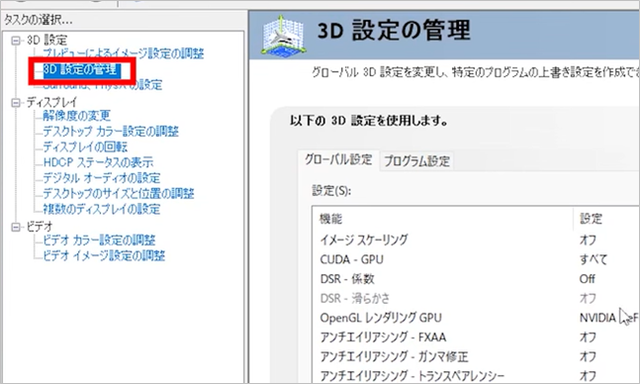Viewport: 640px width, 384px height.
Task: Collapse the ディスプレイ tree node
Action: 16,102
